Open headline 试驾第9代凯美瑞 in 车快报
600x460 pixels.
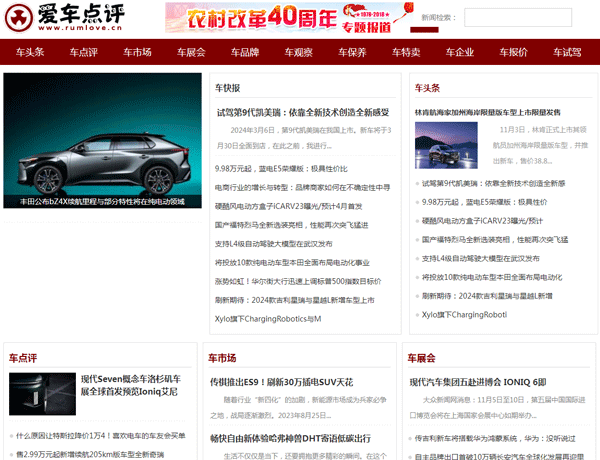(303, 113)
